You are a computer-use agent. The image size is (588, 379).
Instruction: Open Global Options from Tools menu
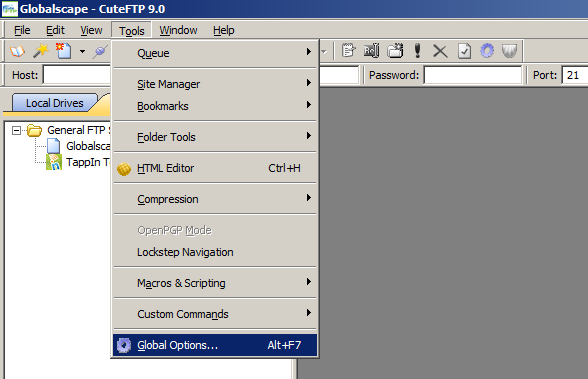point(215,345)
